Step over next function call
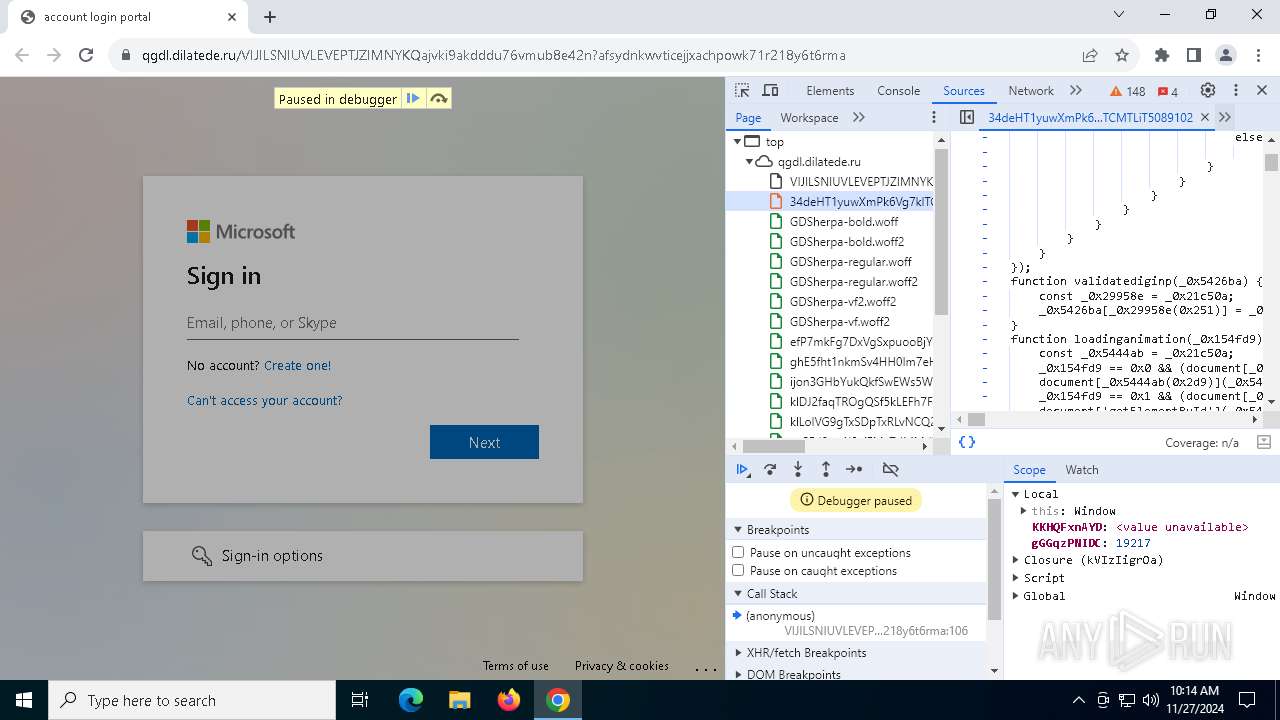 (770, 469)
